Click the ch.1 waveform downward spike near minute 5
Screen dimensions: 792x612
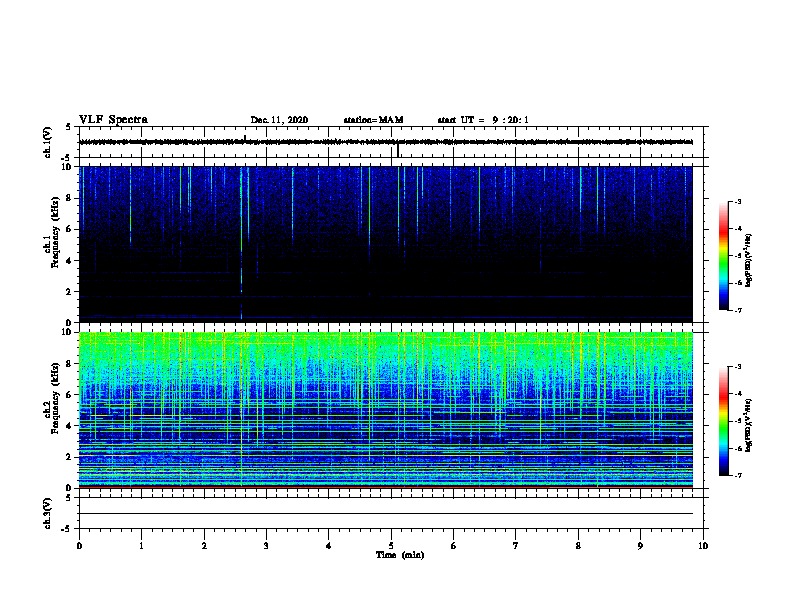coord(398,150)
